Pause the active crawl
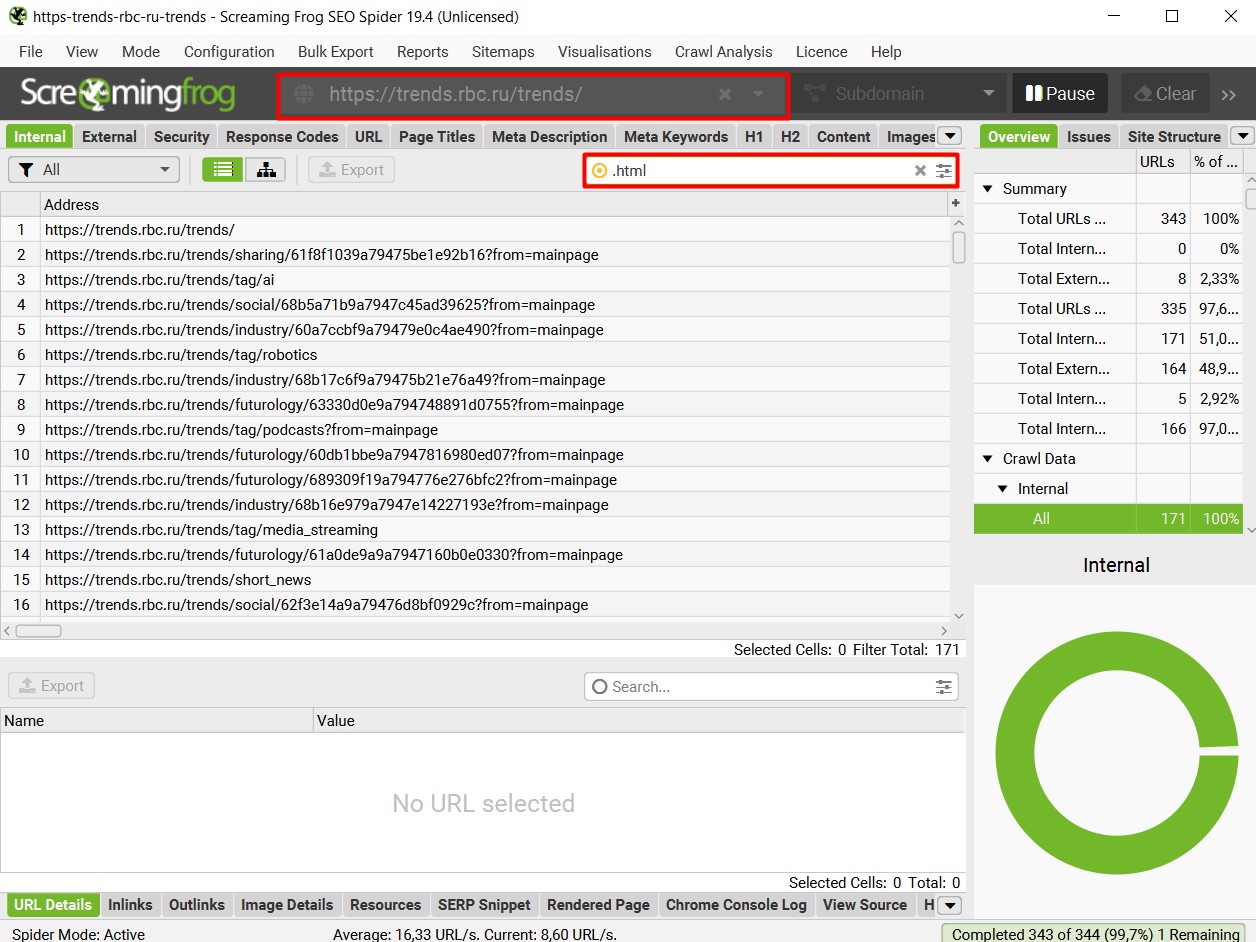The width and height of the screenshot is (1256, 942). (x=1059, y=92)
